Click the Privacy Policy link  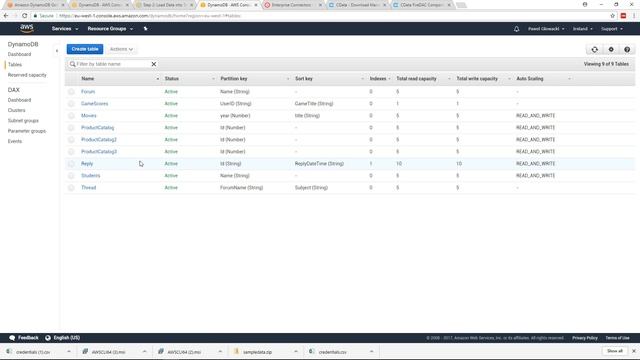[584, 338]
